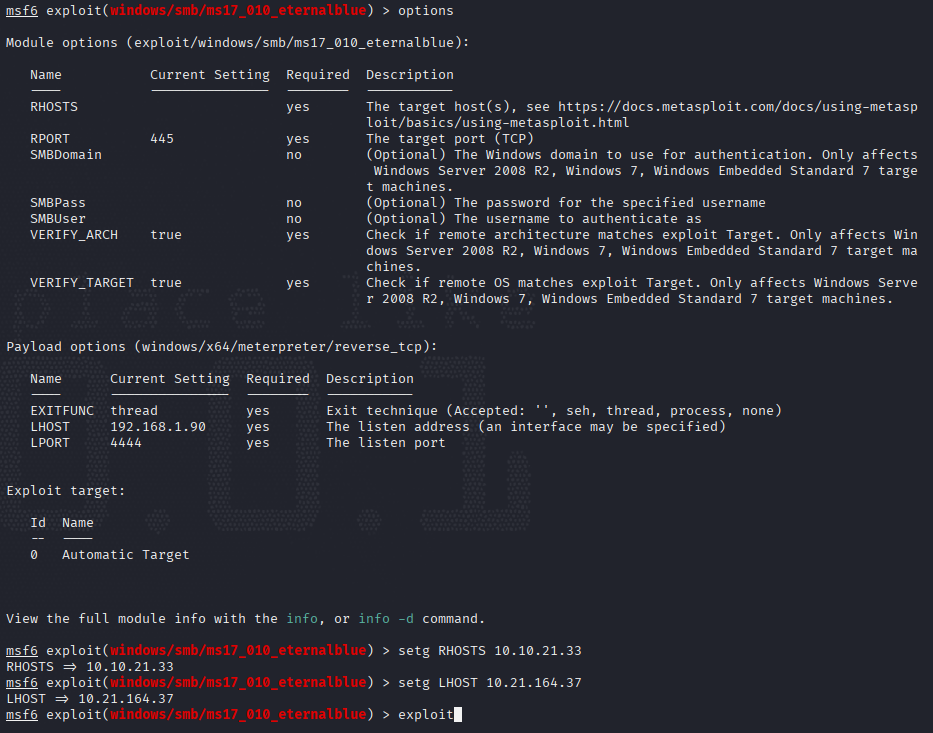This screenshot has height=733, width=933.
Task: Click "(Optional) The password for the specified username" description
Action: point(565,203)
